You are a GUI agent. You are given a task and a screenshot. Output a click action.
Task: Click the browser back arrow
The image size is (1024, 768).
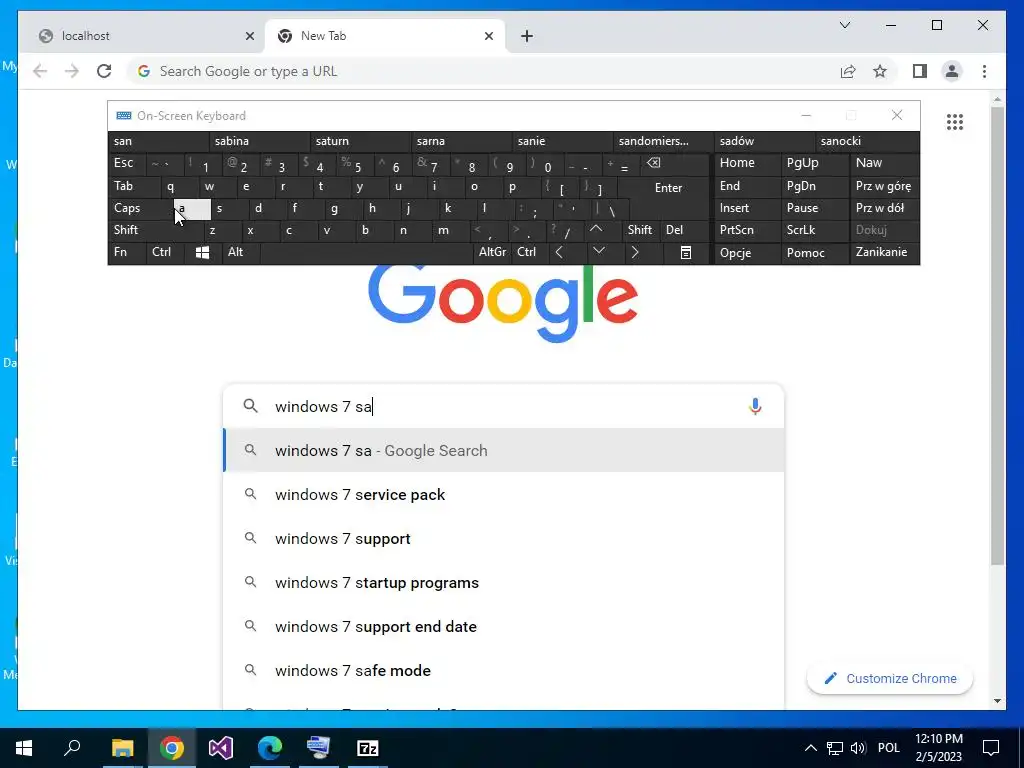(40, 71)
